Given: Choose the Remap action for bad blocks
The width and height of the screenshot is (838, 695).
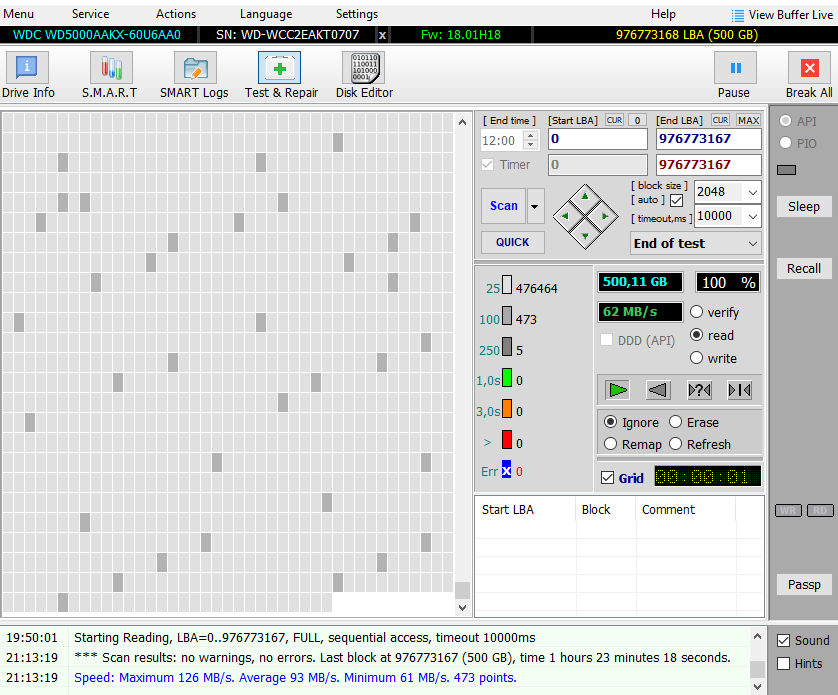Looking at the screenshot, I should coord(611,444).
